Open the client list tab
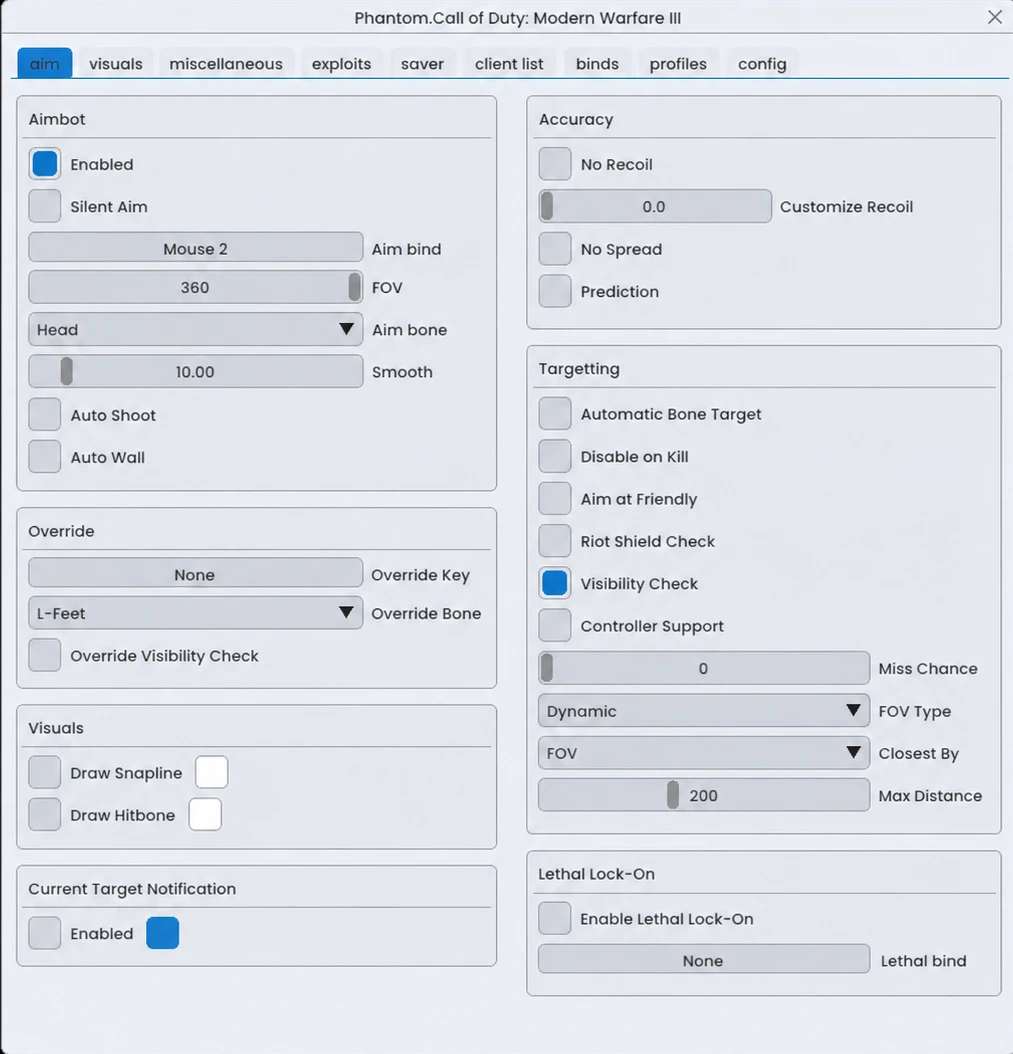 point(509,64)
